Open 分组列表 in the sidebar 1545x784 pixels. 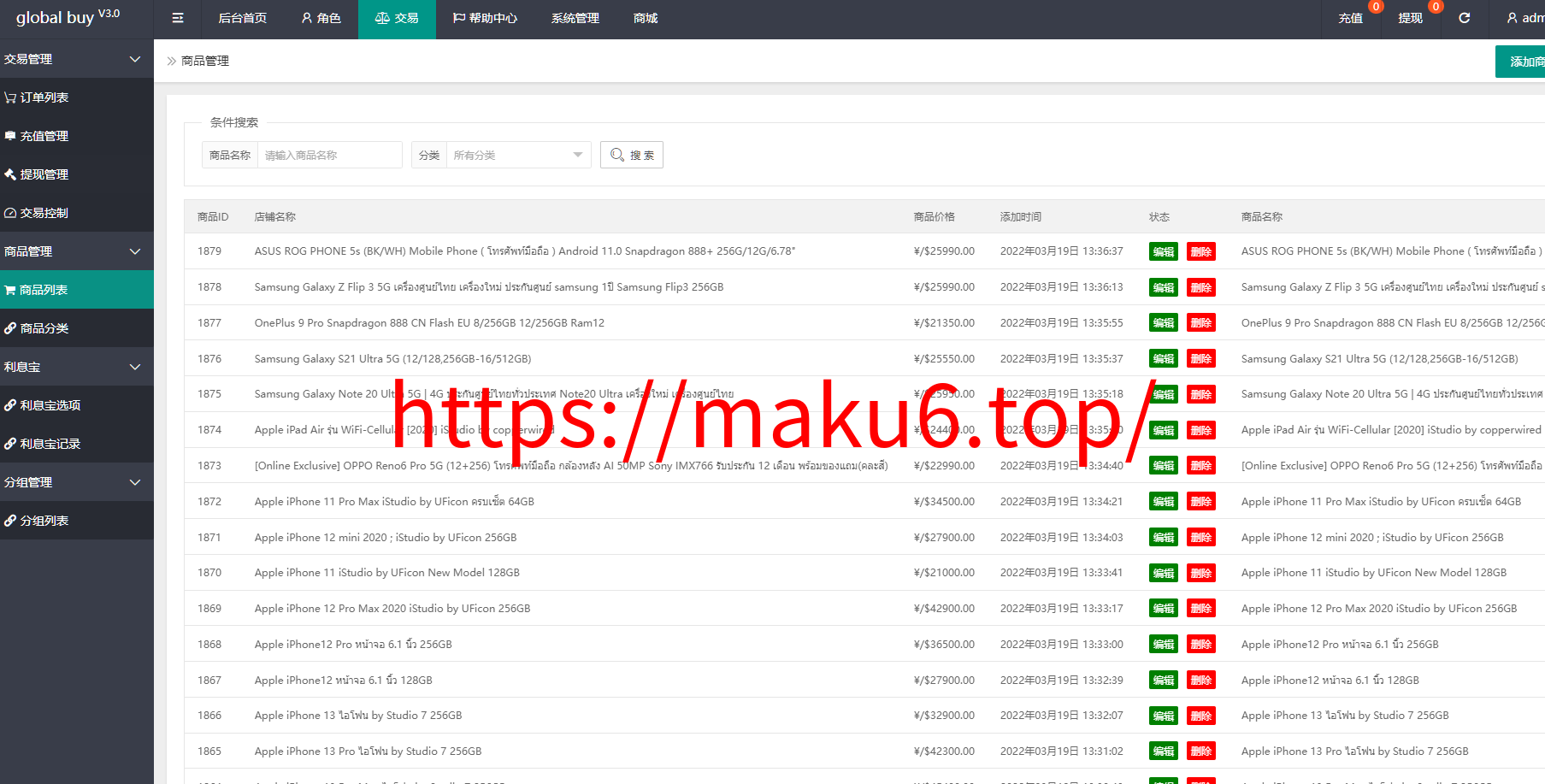click(x=77, y=521)
